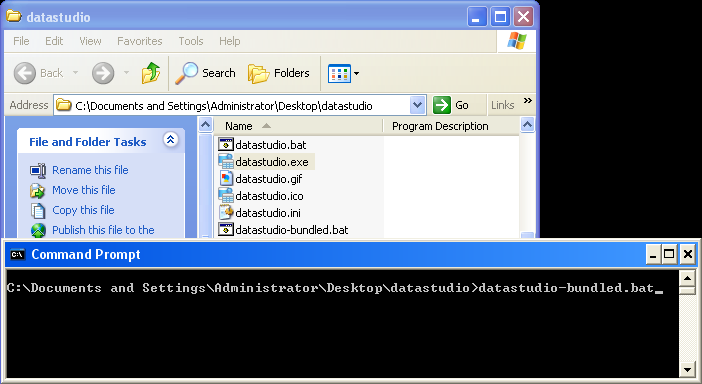The height and width of the screenshot is (384, 702).
Task: Click the datastudio.ini file icon
Action: tap(226, 213)
